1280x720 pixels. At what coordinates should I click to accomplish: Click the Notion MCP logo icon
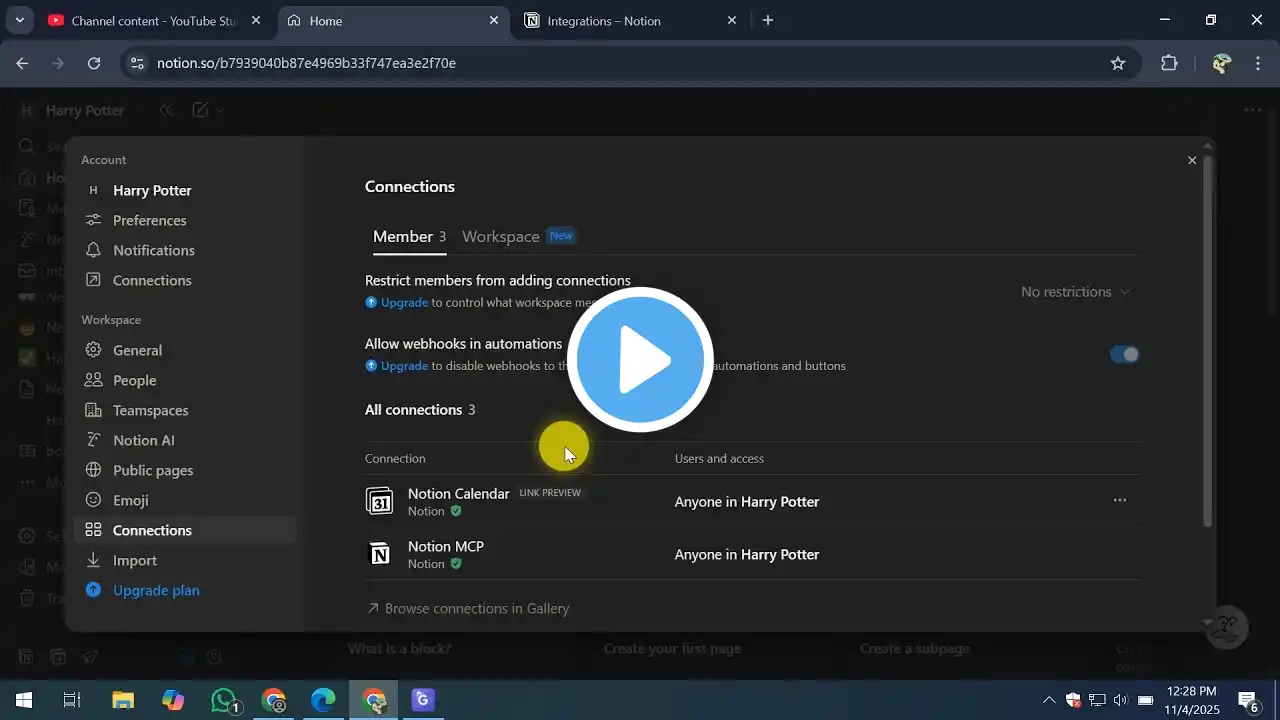pos(380,554)
